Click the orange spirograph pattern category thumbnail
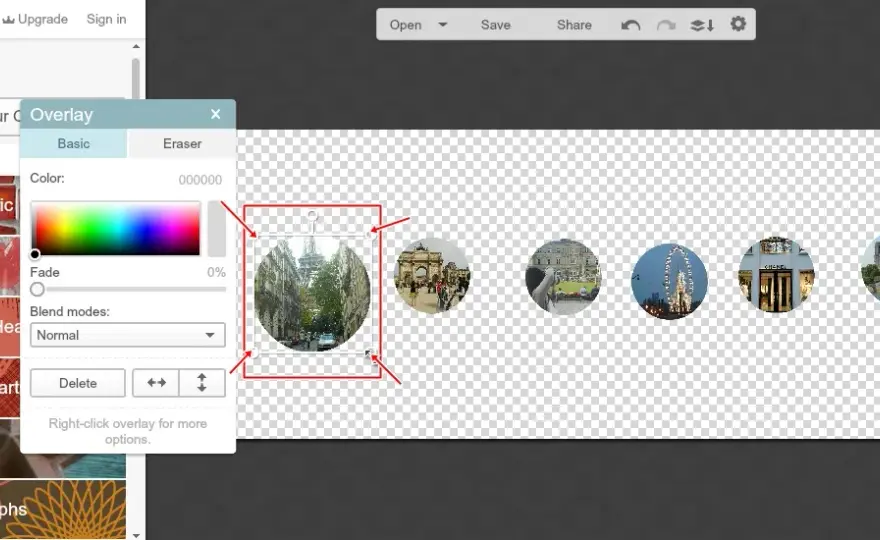Screen dimensions: 880x540 [x=63, y=509]
